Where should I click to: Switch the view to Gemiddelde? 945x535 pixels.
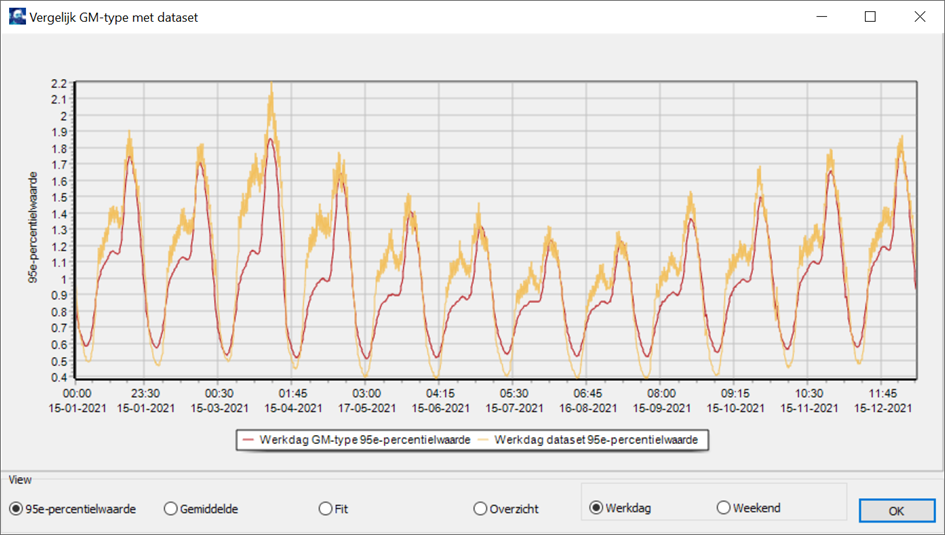tap(170, 509)
